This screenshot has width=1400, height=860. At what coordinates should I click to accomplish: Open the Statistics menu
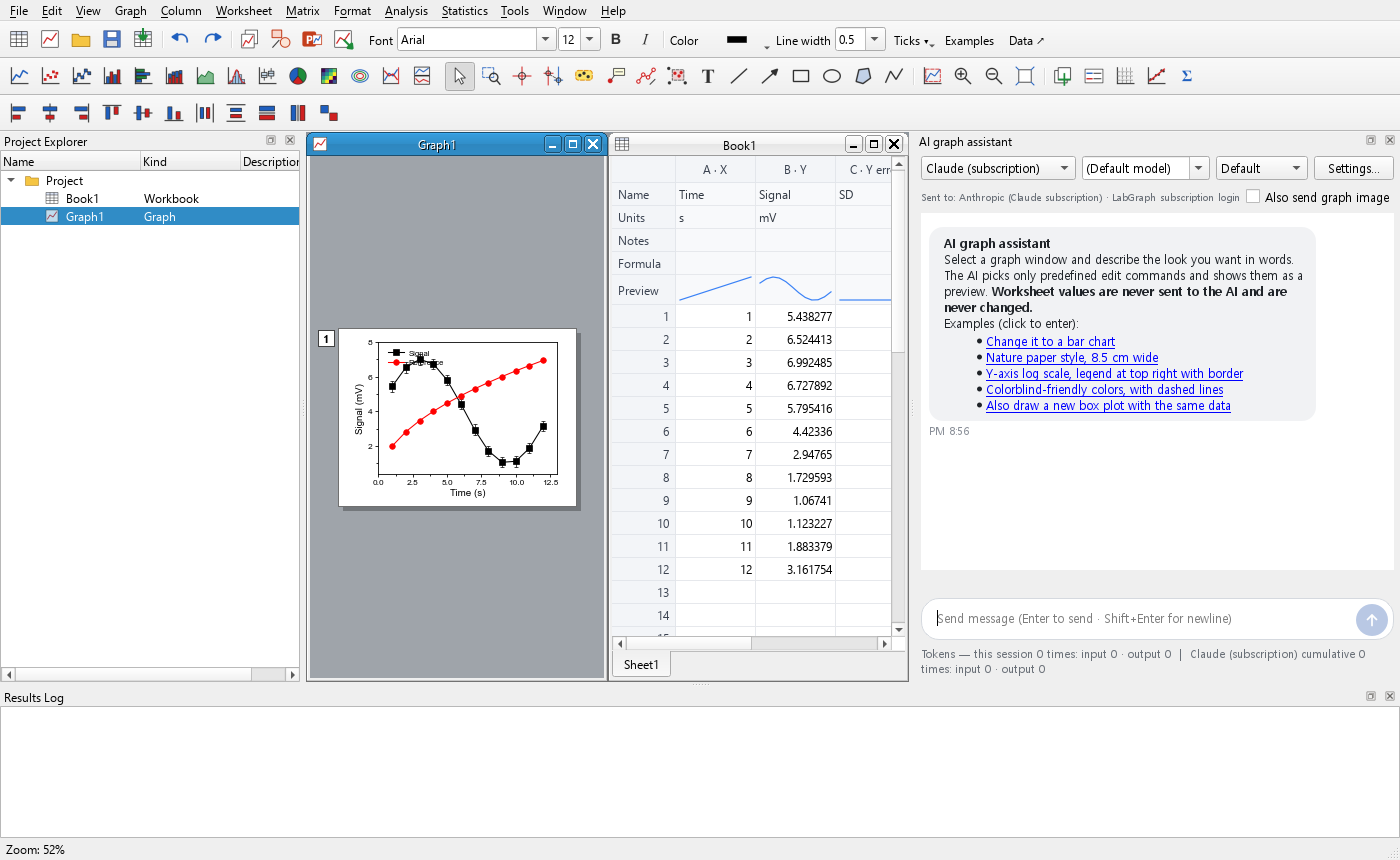pyautogui.click(x=465, y=11)
